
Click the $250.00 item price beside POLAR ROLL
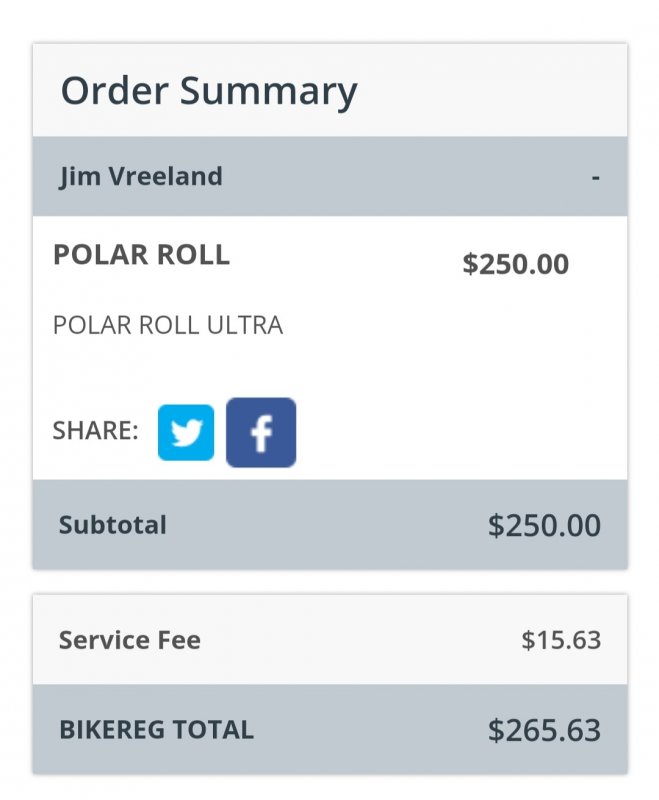tap(515, 264)
